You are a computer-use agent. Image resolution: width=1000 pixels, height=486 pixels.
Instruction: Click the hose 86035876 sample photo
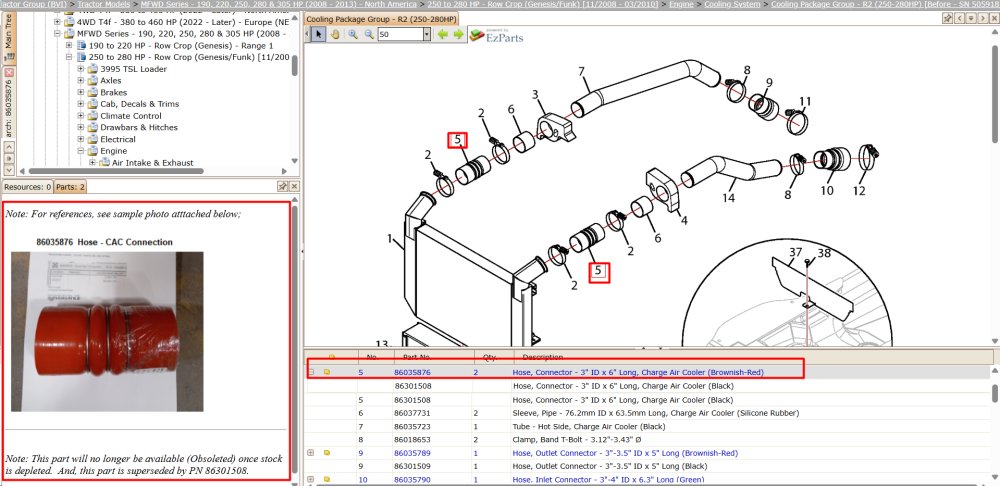point(107,332)
